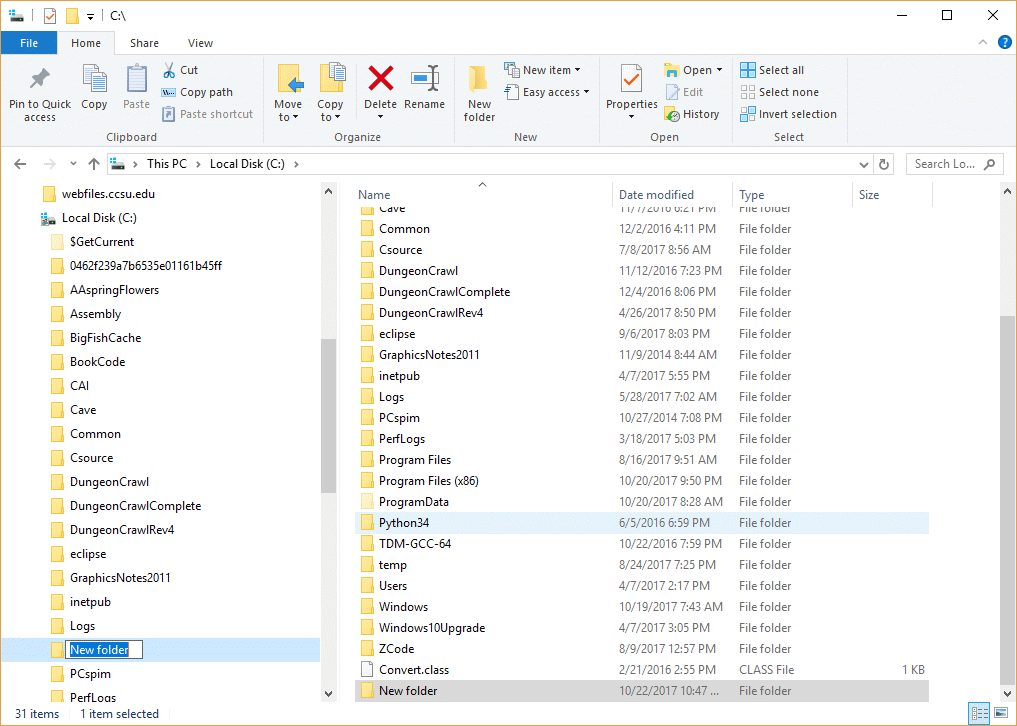
Task: Click Select all in ribbon
Action: tap(772, 70)
